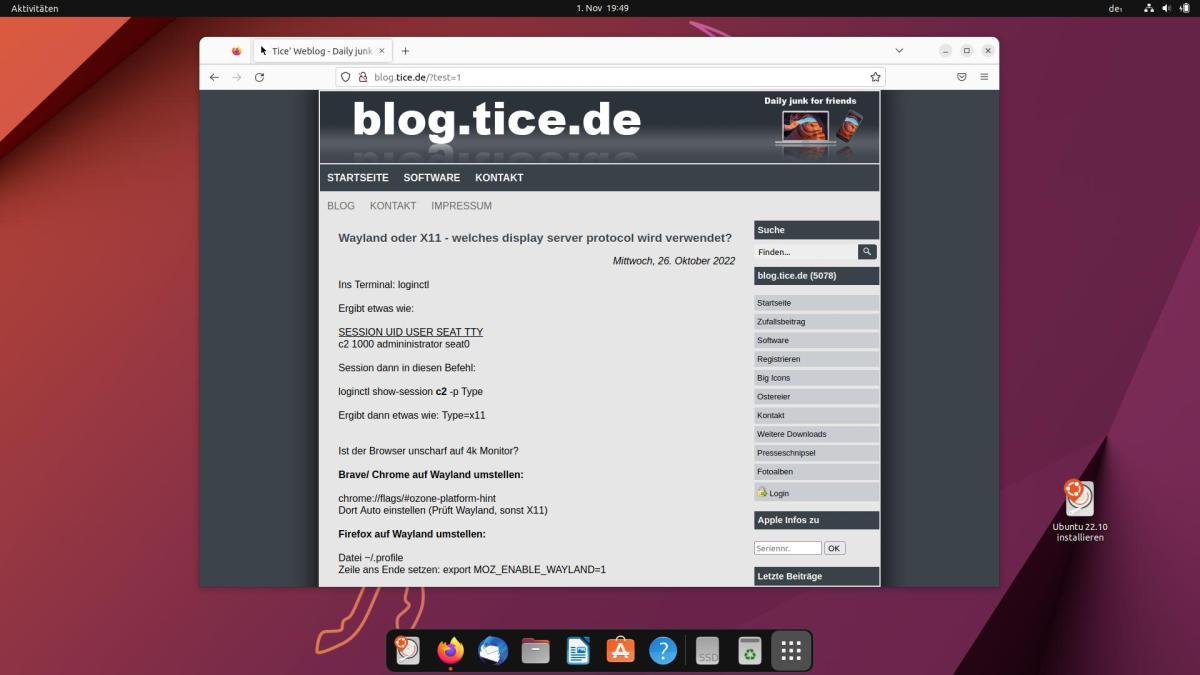Viewport: 1200px width, 675px height.
Task: Click the Zufallsbeitrag sidebar link
Action: coord(781,322)
